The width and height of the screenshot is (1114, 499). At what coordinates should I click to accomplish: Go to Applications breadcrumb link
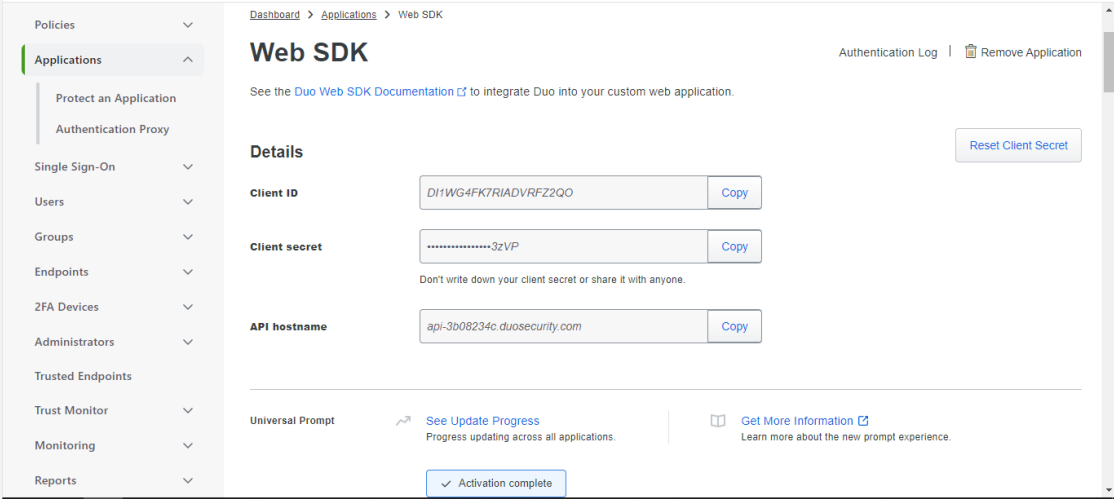349,14
